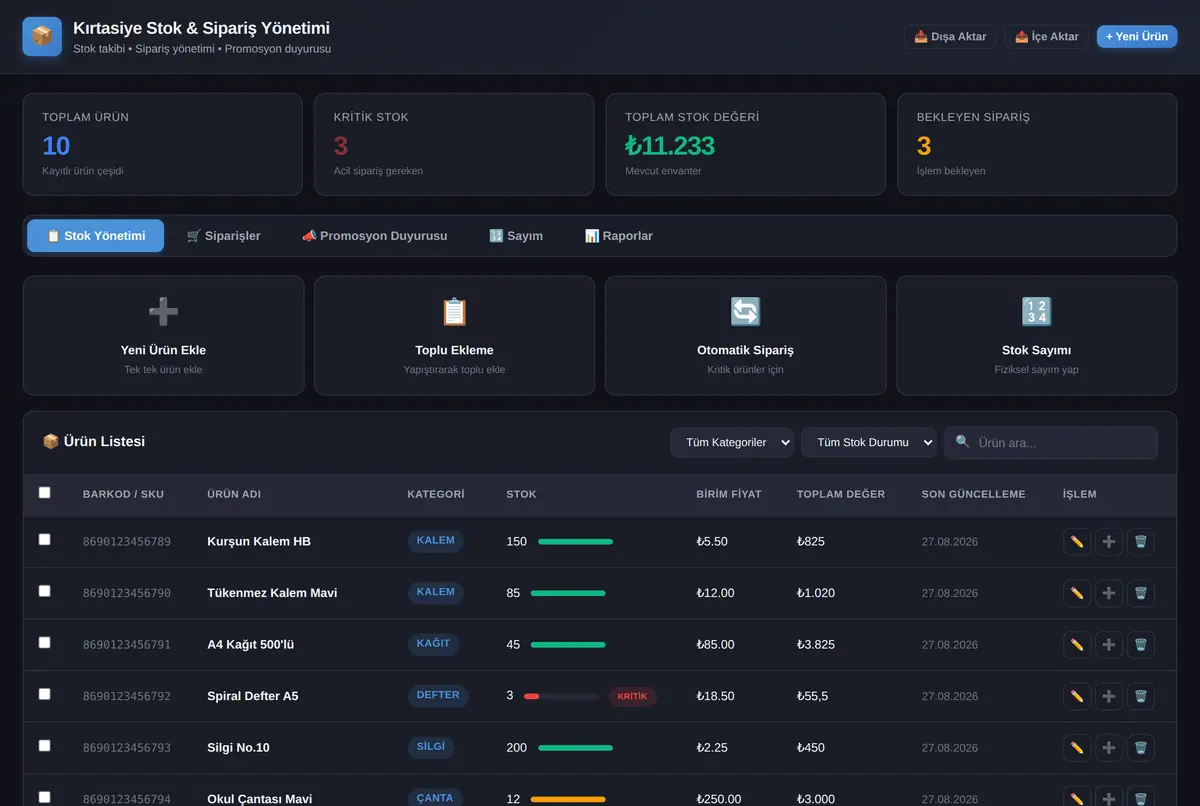Delete Silgi No.10 with its trash icon
Screen dimensions: 1200x806
click(x=1140, y=748)
